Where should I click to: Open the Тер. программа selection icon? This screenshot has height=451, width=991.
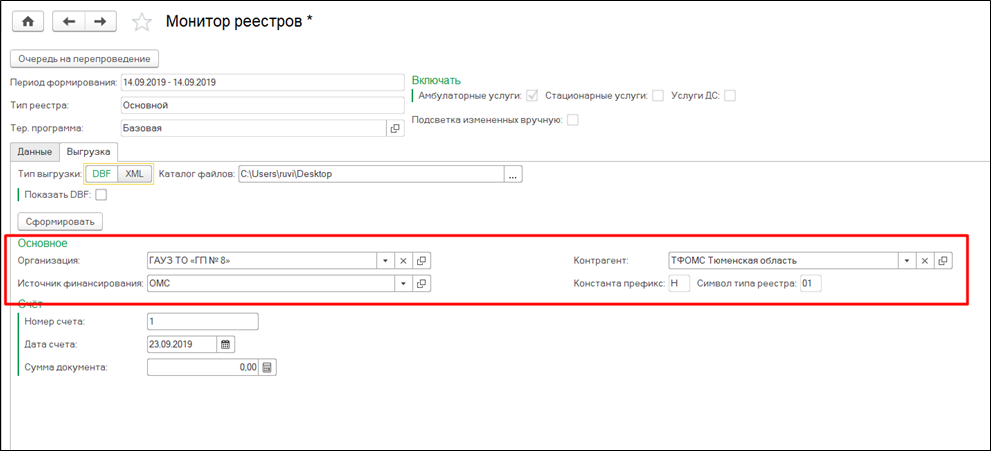pyautogui.click(x=395, y=128)
